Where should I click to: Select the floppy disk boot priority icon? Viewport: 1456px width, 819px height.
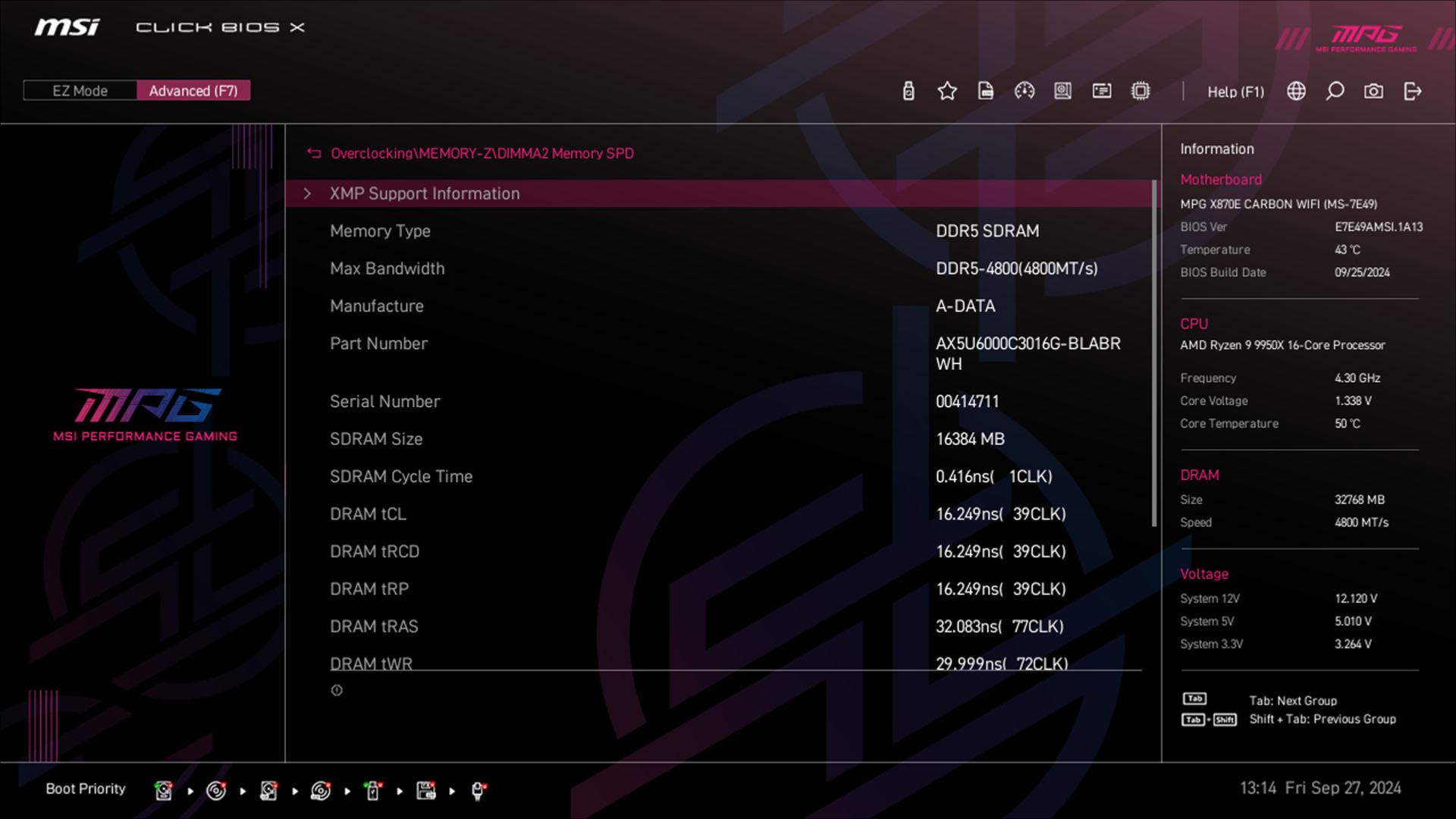point(426,790)
